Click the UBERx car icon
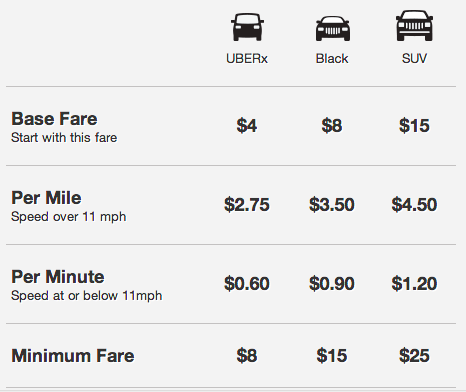Image resolution: width=466 pixels, height=392 pixels. tap(247, 27)
